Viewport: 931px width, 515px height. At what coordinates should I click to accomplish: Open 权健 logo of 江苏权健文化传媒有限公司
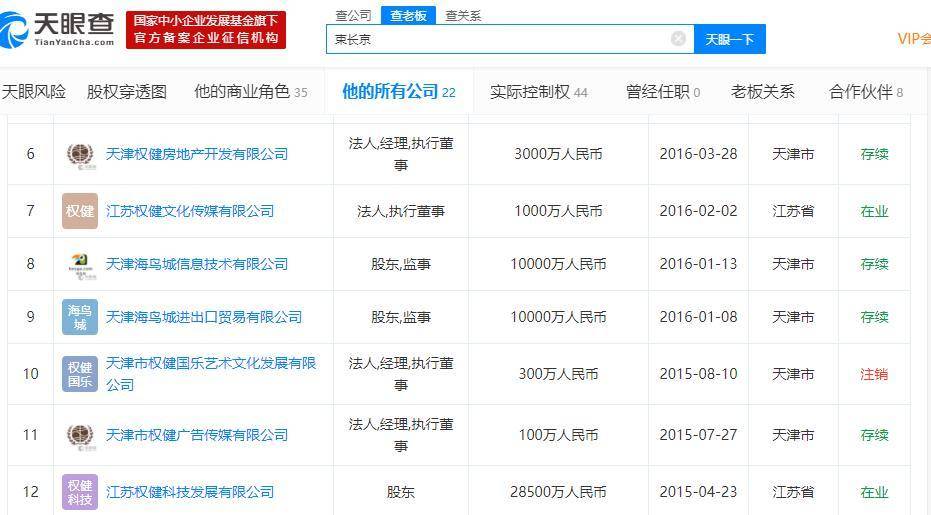click(80, 211)
